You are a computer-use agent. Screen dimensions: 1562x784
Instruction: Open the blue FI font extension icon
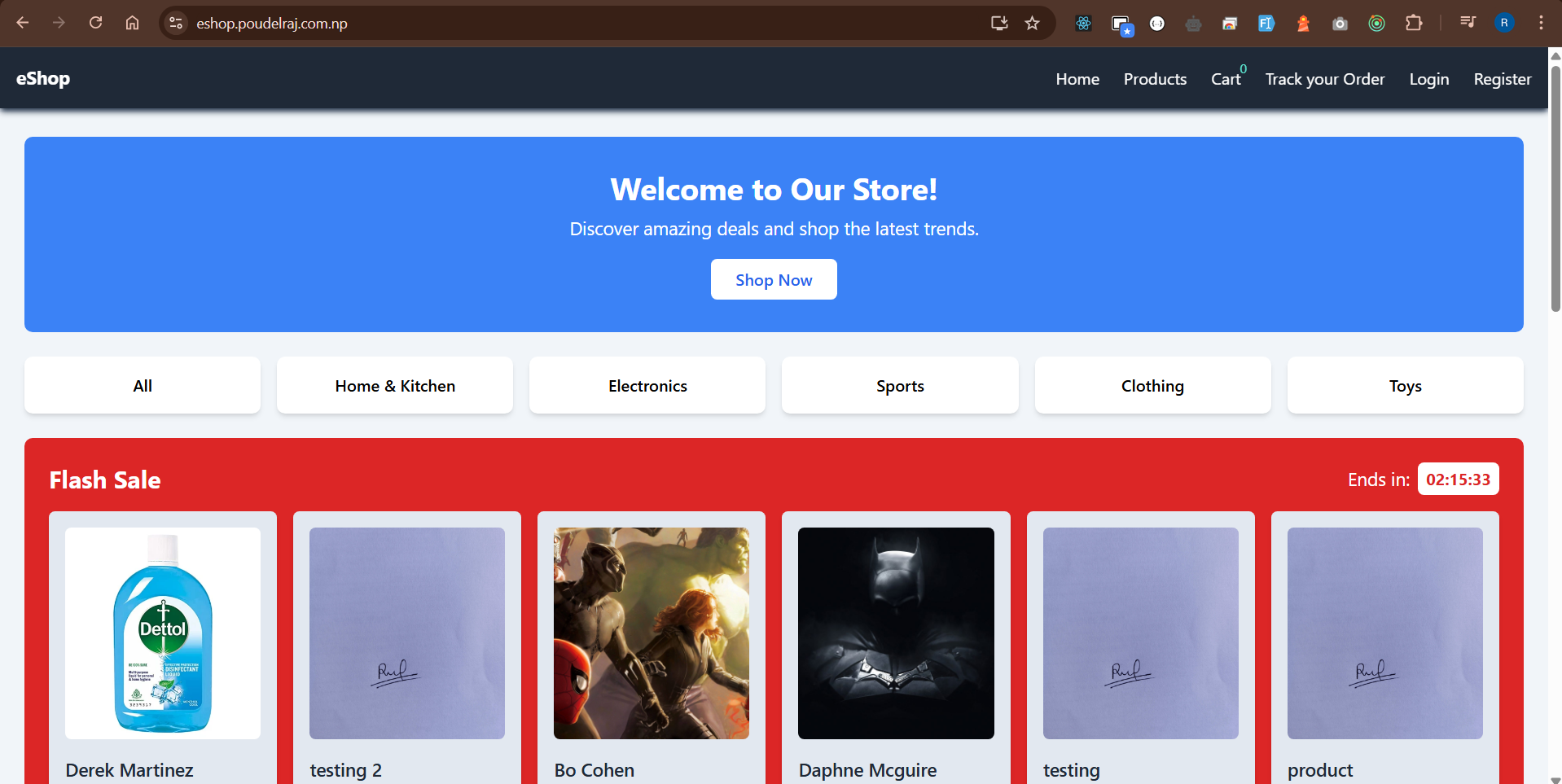[x=1266, y=24]
